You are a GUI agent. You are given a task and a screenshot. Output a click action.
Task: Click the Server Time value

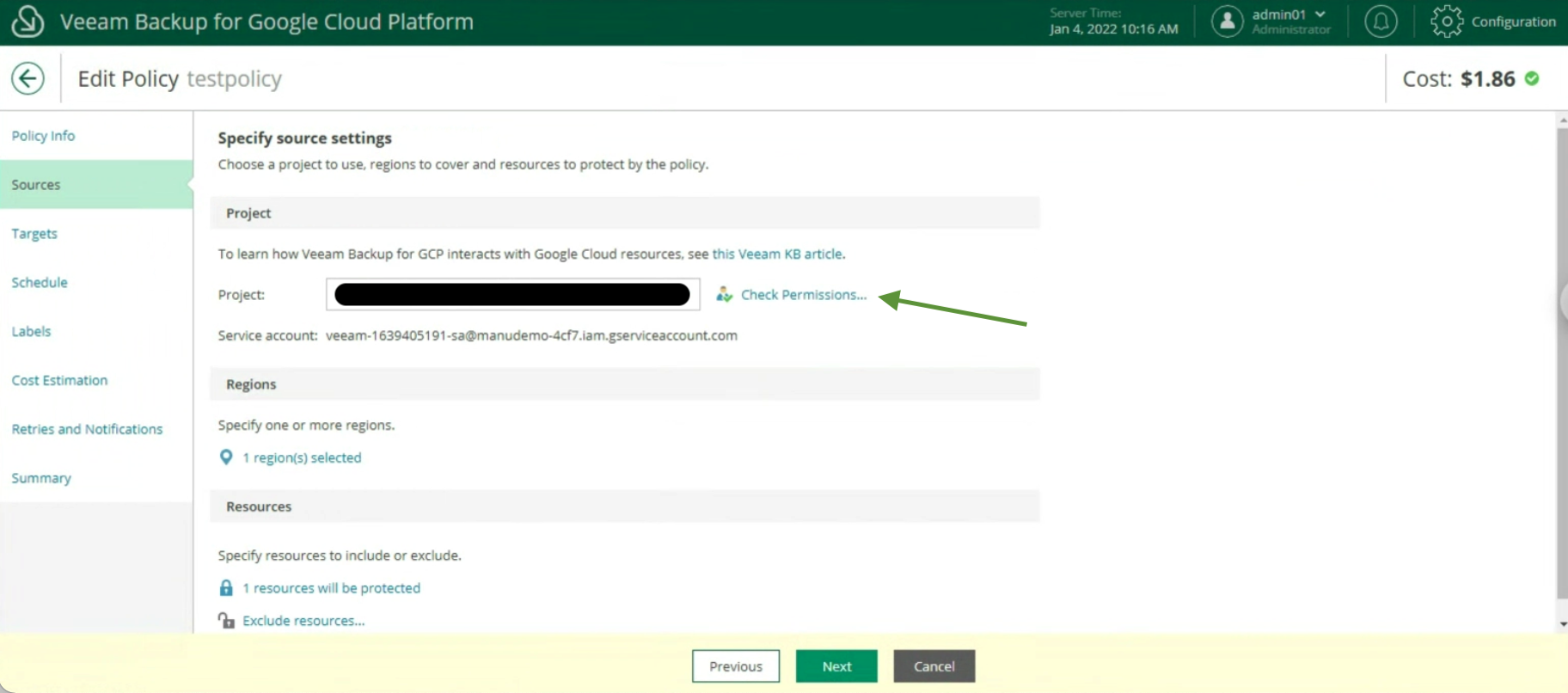(x=1113, y=29)
